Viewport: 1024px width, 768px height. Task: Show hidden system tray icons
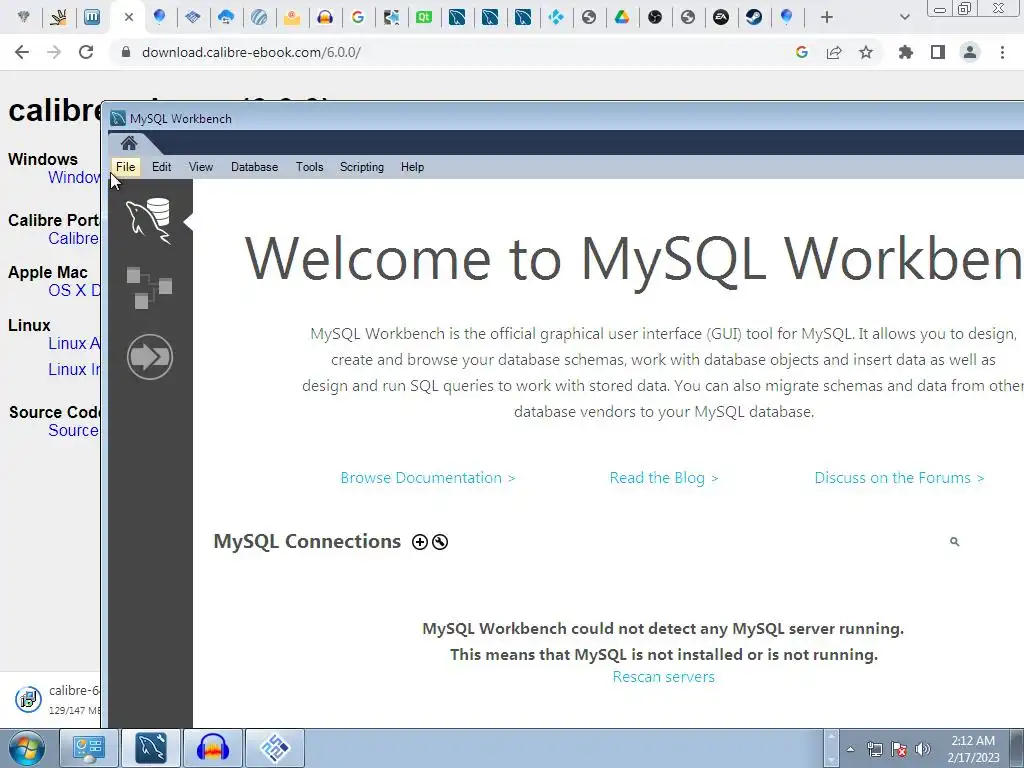click(x=850, y=749)
